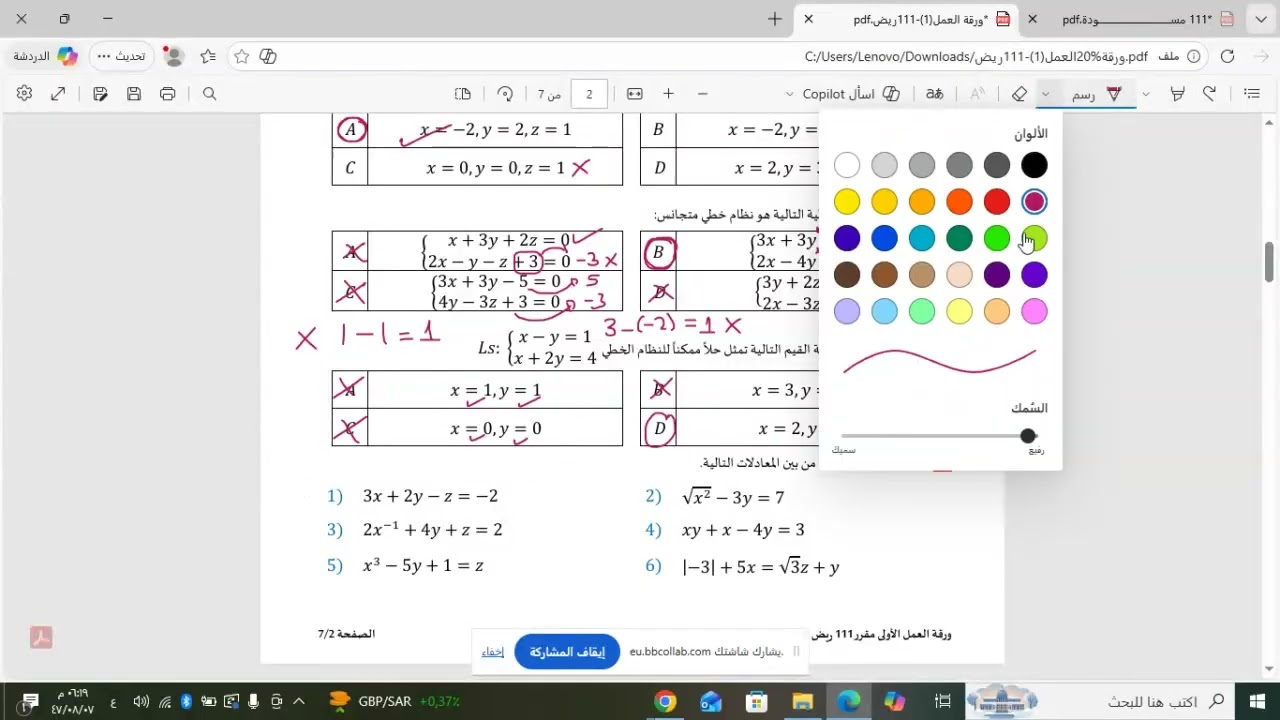
Task: Open the Windows Start menu
Action: 1257,701
